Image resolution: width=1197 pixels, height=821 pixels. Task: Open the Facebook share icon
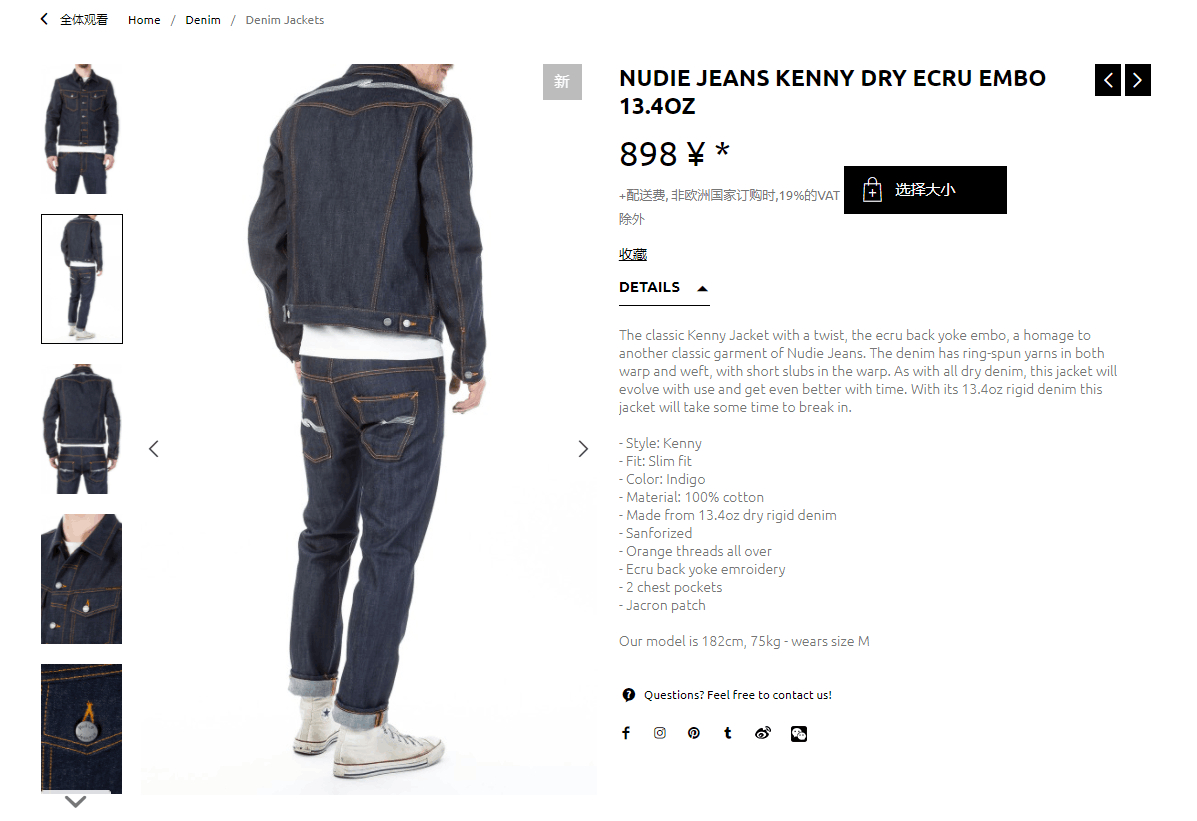[x=626, y=733]
